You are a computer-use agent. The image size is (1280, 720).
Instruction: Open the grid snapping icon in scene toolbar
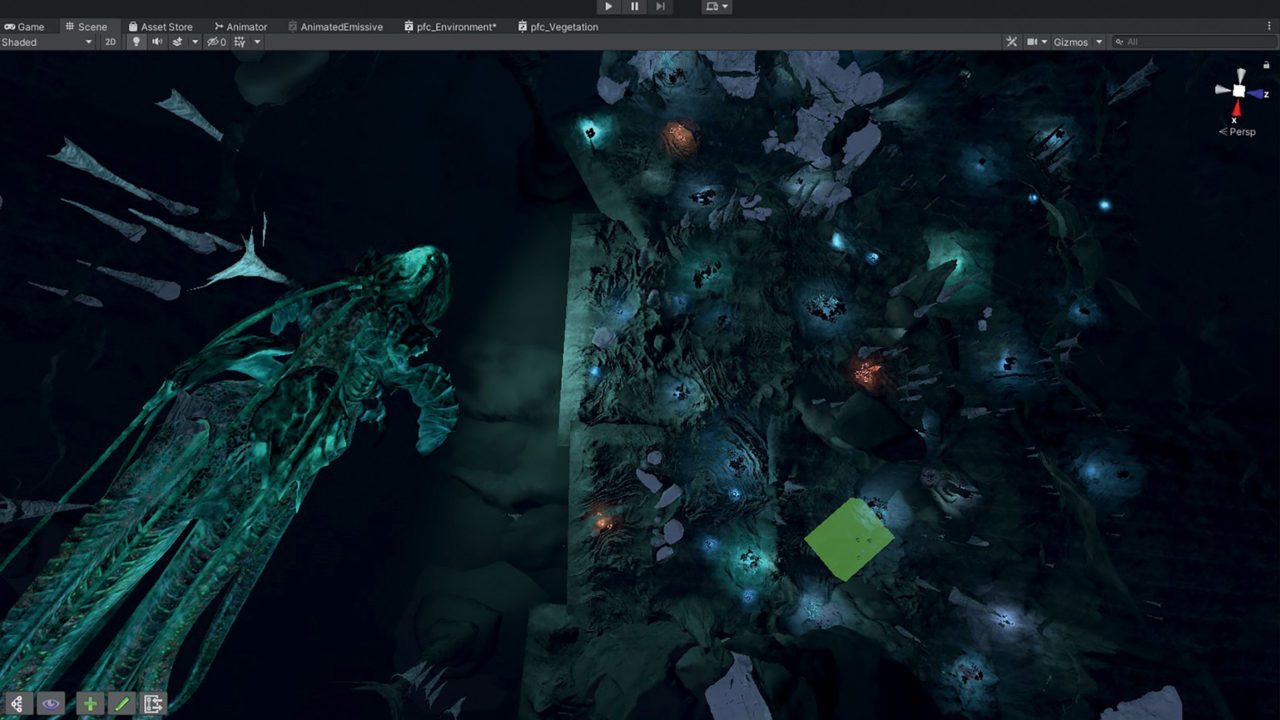(240, 42)
